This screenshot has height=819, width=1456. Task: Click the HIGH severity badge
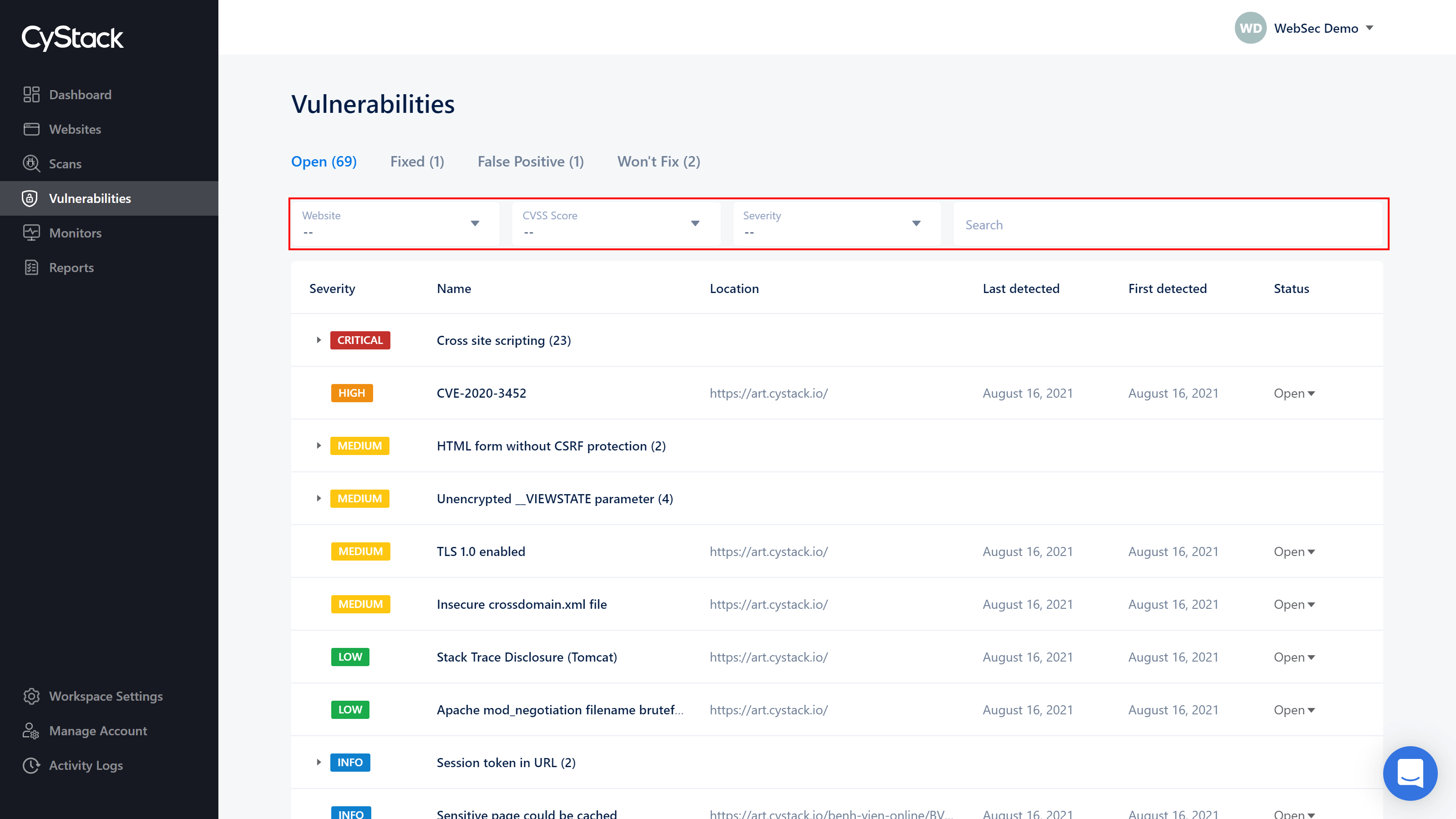pyautogui.click(x=352, y=393)
